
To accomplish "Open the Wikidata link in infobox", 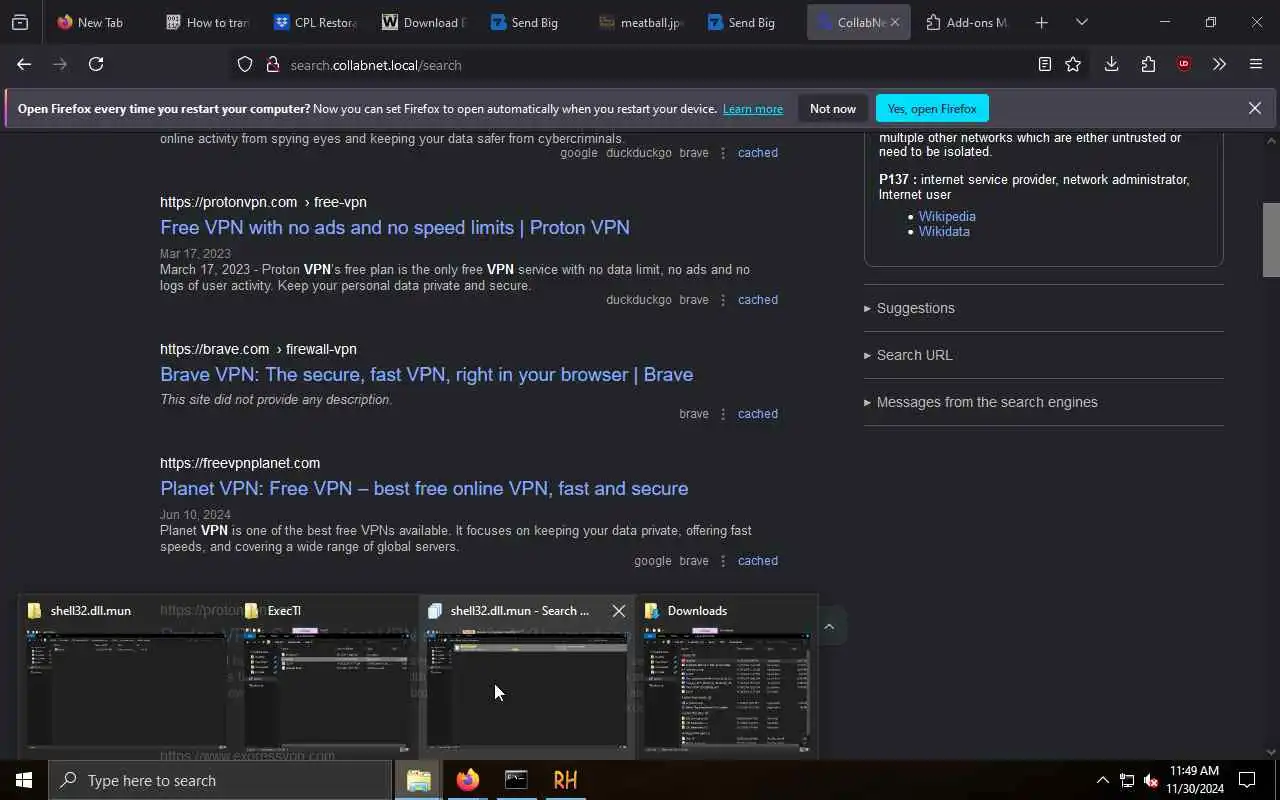I will click(944, 231).
